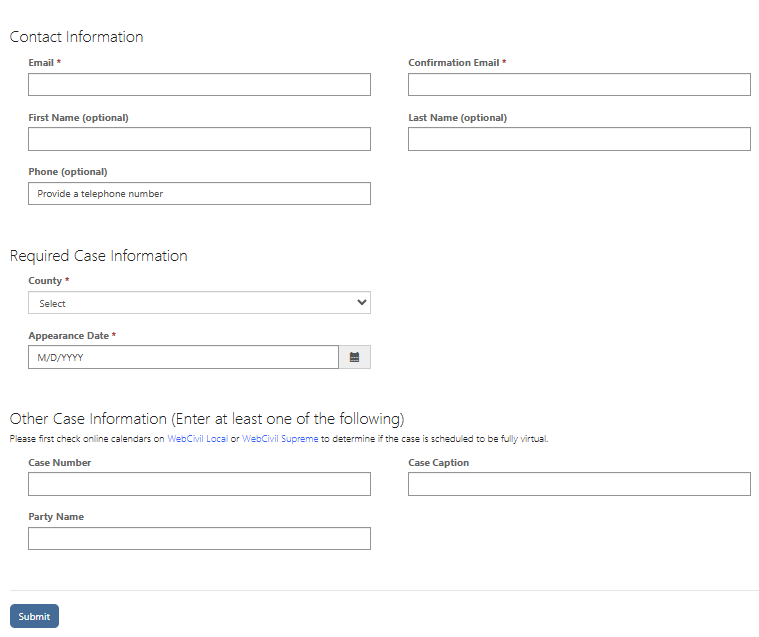Focus the Appearance Date text input
The image size is (759, 637).
pos(183,357)
